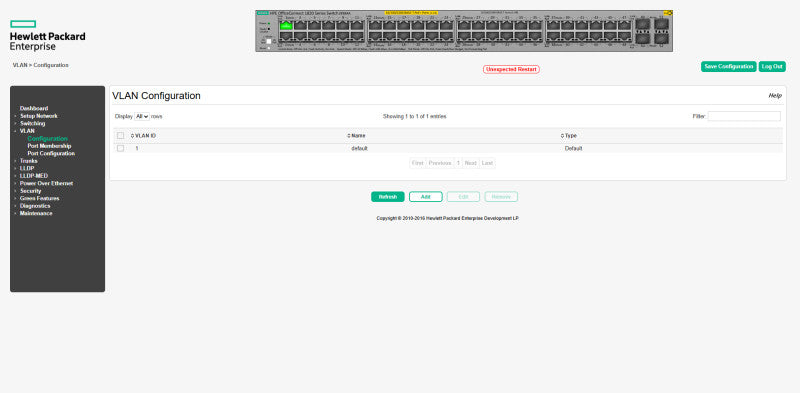Add a new VLAN with Add button
Viewport: 800px width, 393px height.
point(426,197)
